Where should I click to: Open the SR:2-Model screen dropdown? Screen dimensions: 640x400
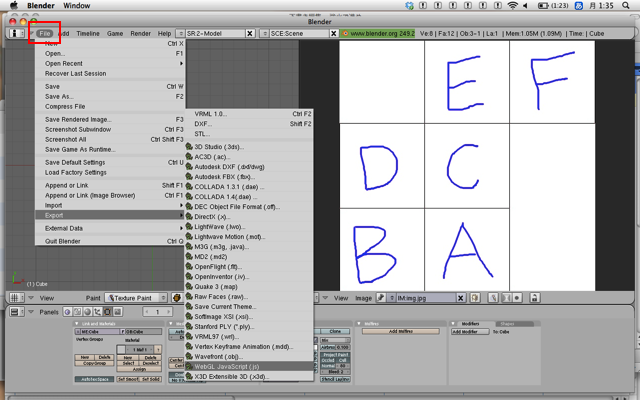point(180,33)
